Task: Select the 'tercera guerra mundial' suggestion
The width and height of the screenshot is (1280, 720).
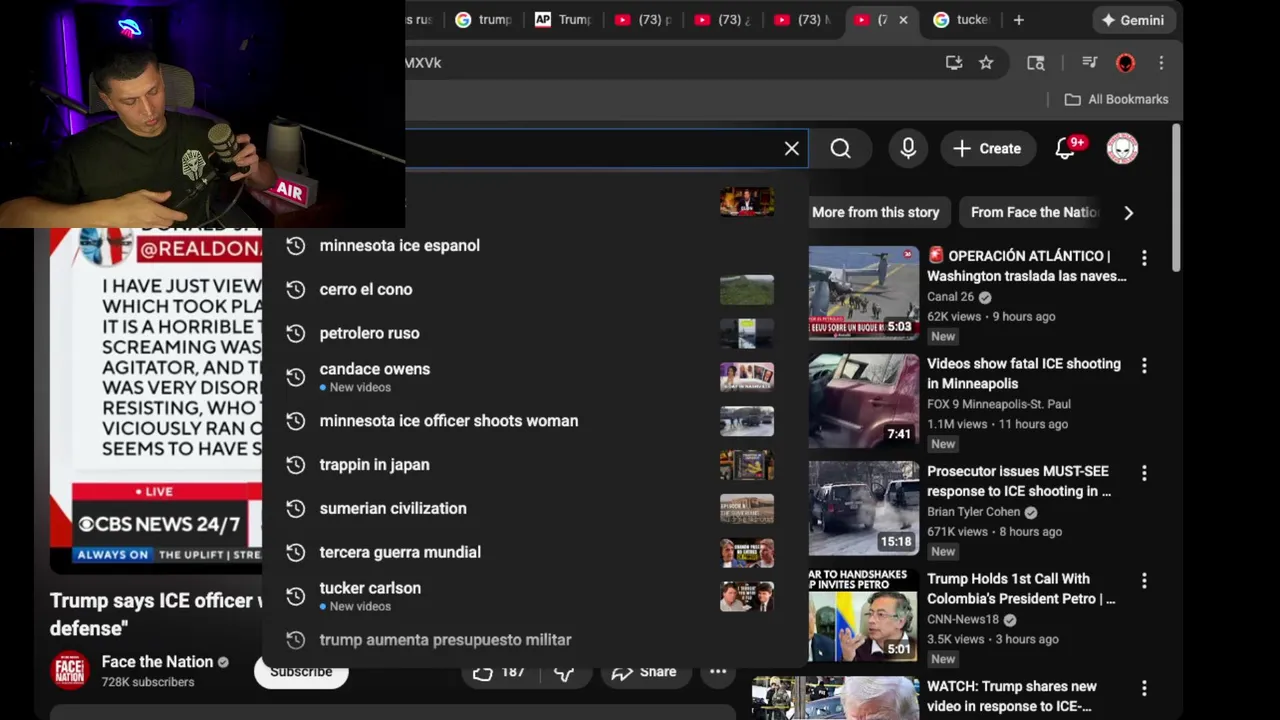Action: [535, 553]
